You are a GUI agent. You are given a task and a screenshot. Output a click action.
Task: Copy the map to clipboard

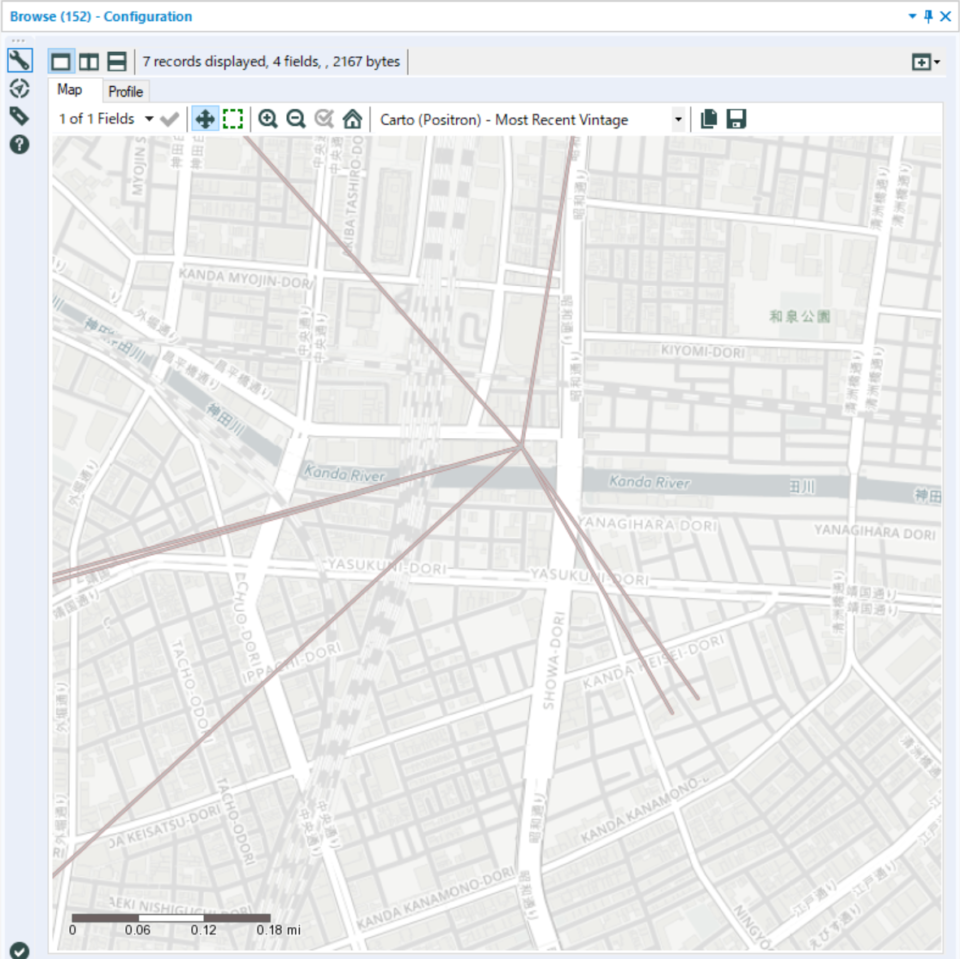tap(709, 119)
